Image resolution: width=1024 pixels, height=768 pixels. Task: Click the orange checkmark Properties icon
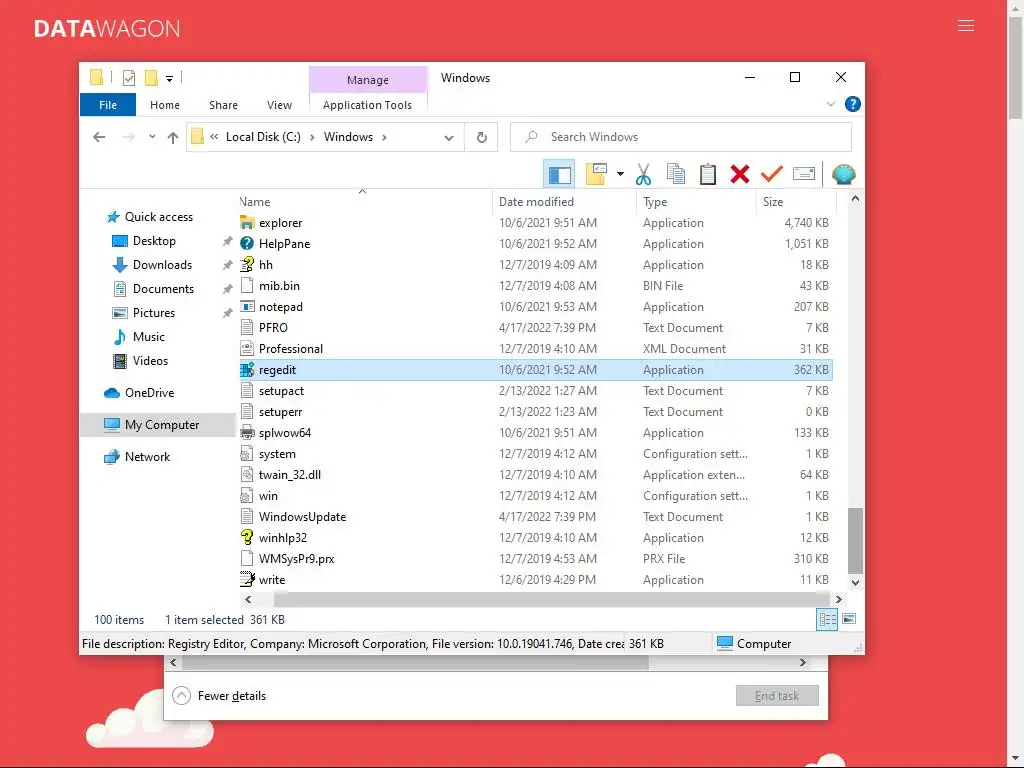pos(772,174)
